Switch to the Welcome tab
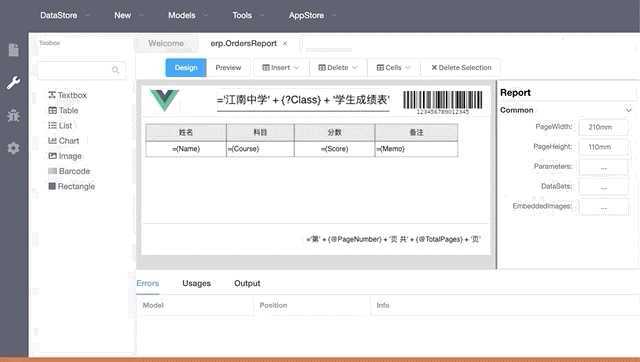Viewport: 640px width, 362px height. tap(166, 43)
